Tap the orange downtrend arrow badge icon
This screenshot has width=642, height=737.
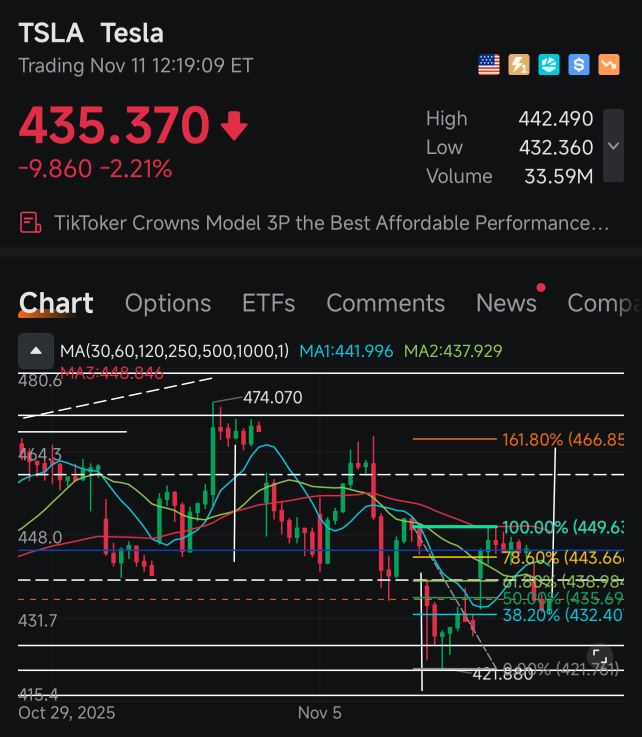pyautogui.click(x=609, y=65)
